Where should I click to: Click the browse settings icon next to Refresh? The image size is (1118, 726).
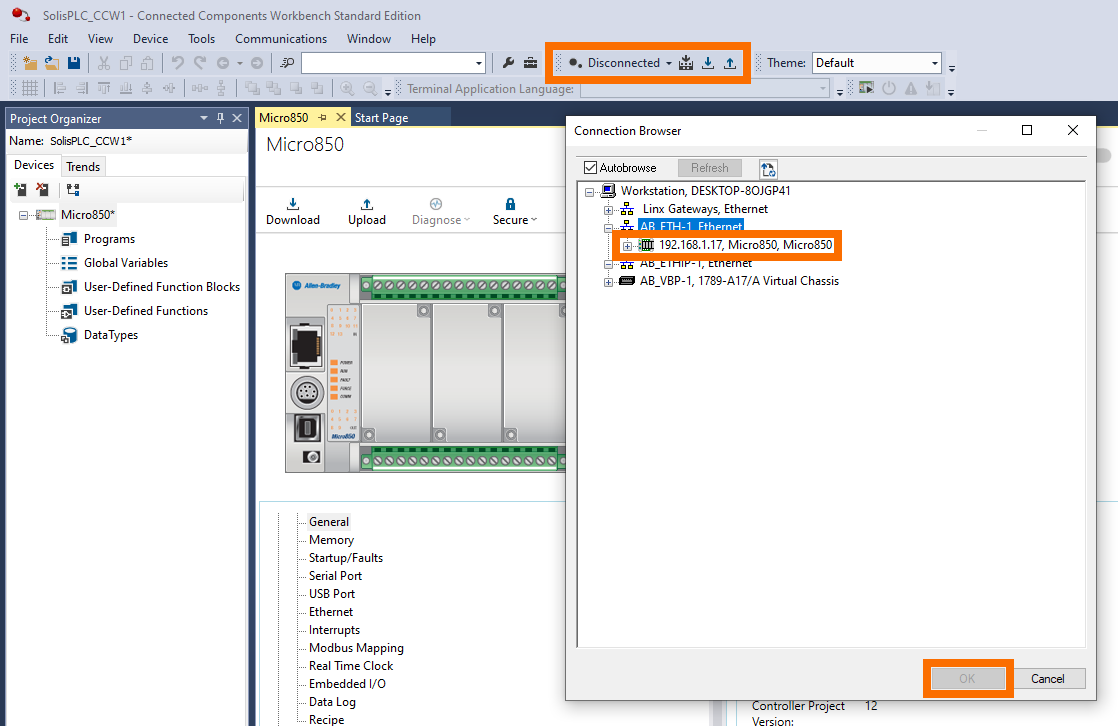click(x=768, y=169)
